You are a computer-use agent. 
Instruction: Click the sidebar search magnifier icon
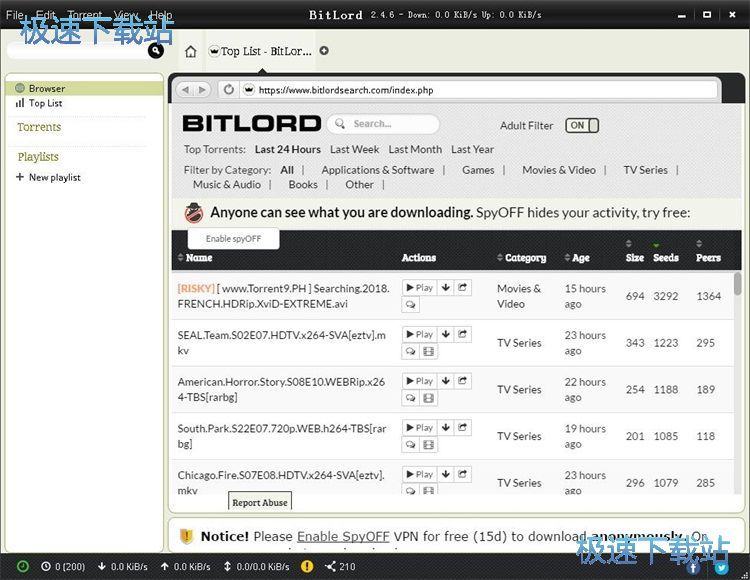pos(156,50)
